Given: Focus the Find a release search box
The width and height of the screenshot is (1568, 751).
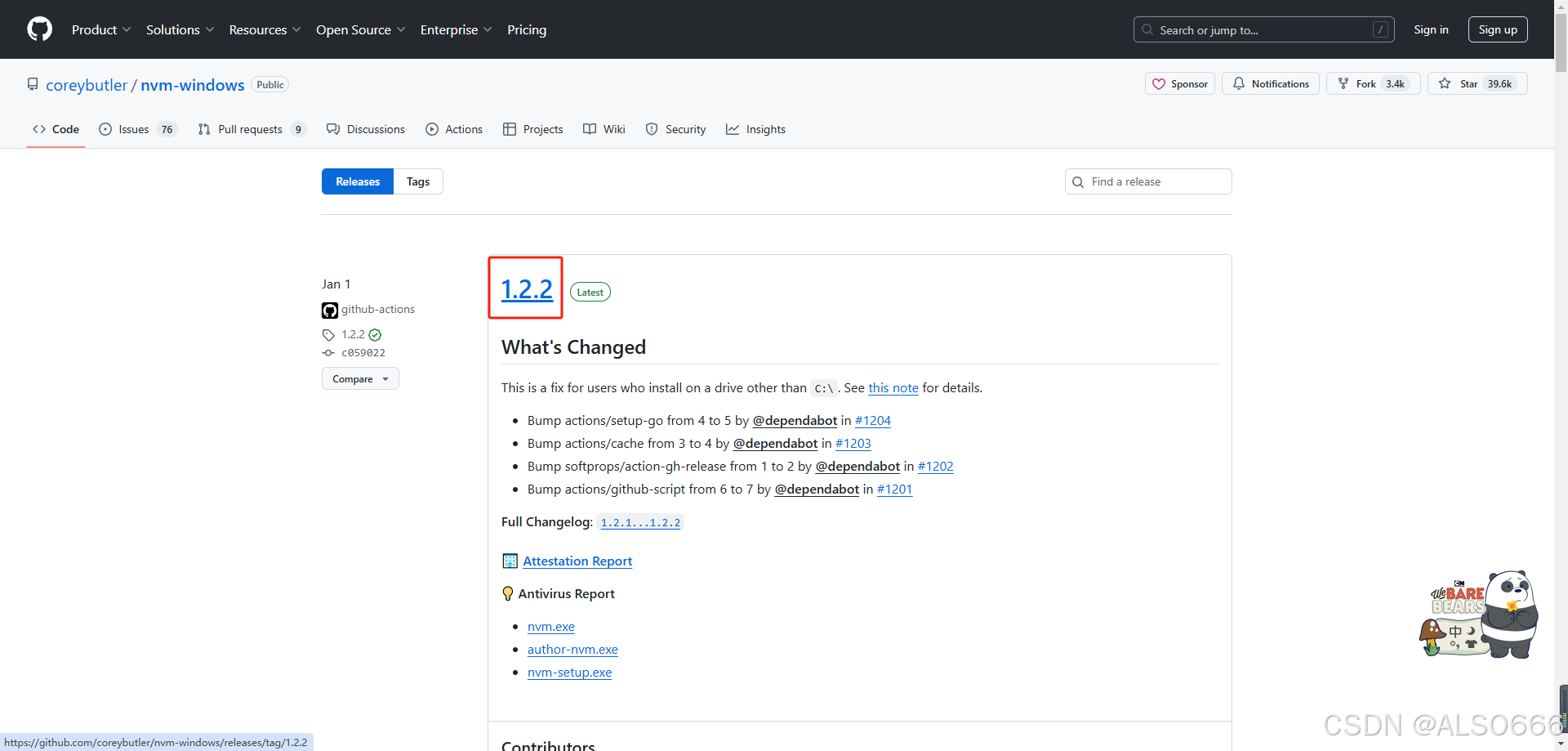Looking at the screenshot, I should pyautogui.click(x=1148, y=181).
